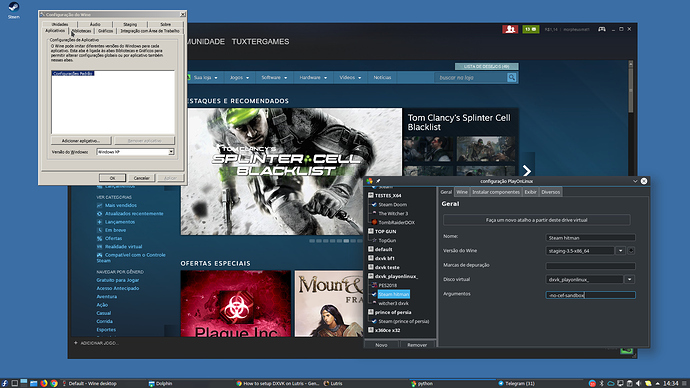Open the Steam friends icon in header

pos(510,29)
